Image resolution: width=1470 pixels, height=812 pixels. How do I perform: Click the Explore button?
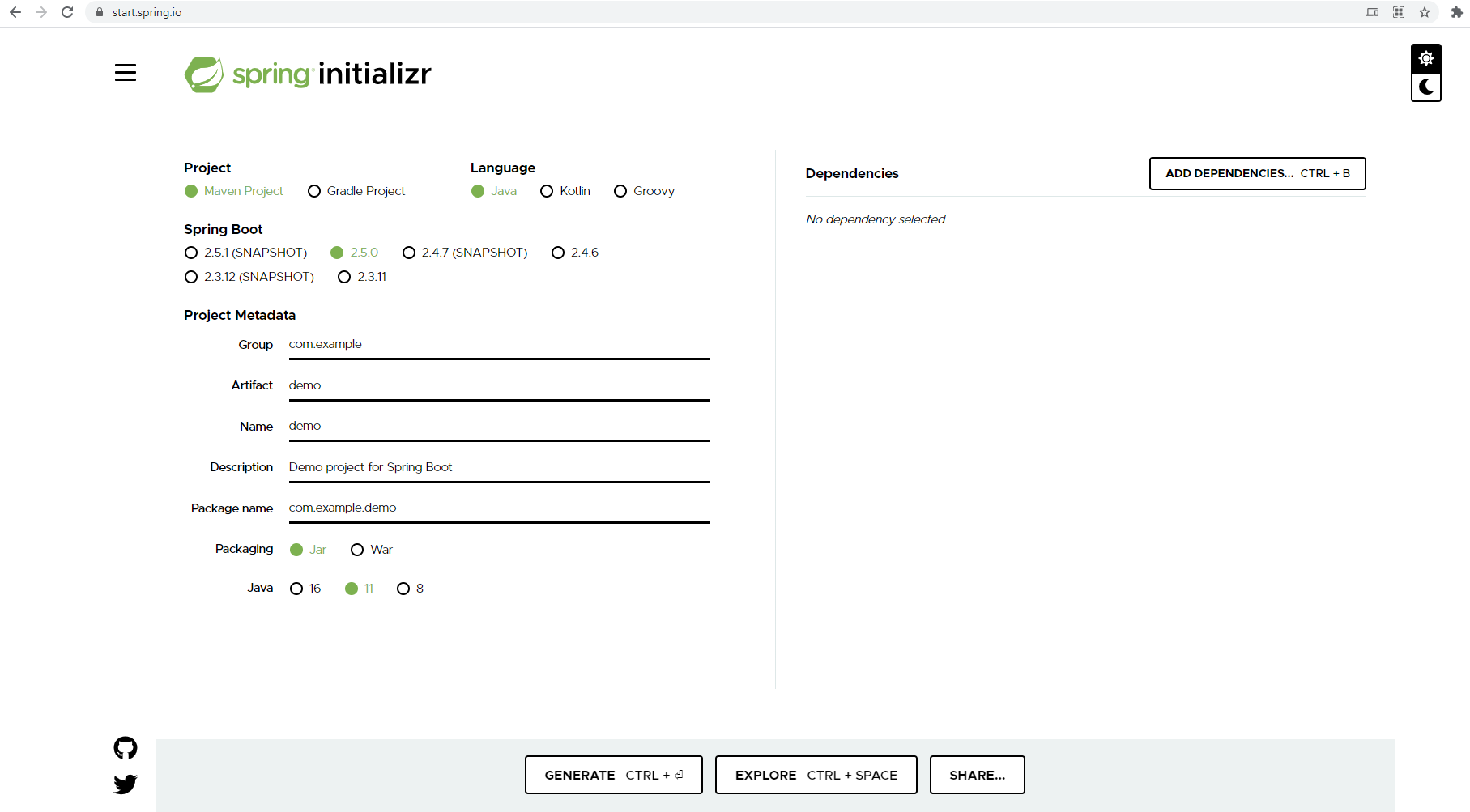coord(816,775)
